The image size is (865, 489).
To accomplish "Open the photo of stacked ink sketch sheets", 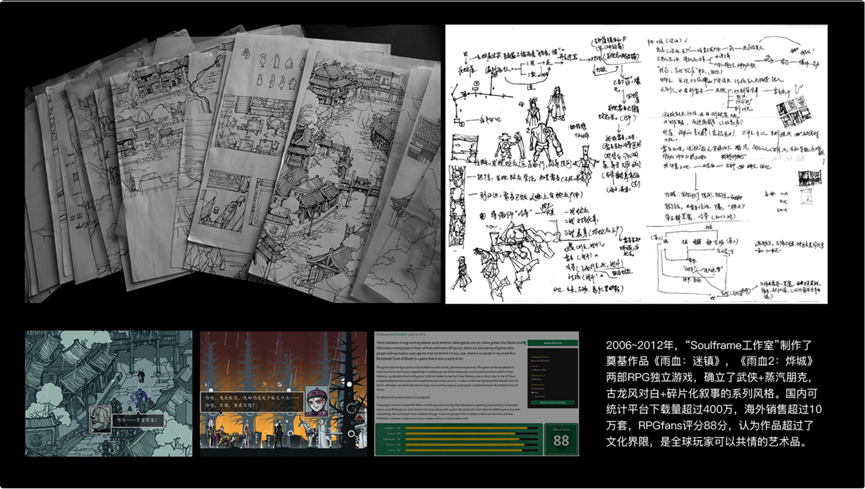I will (233, 163).
